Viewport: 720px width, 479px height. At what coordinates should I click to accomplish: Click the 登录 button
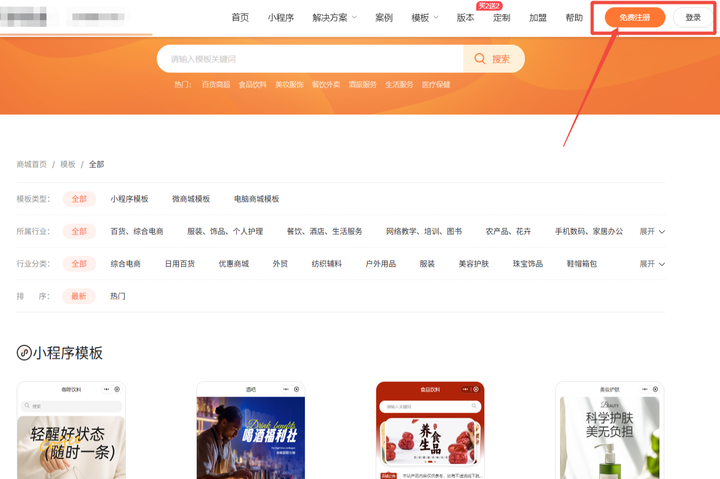pos(693,17)
